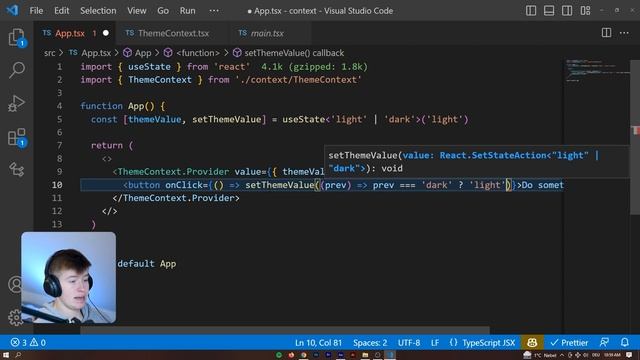Open the Explorer view in activity bar

pos(16,38)
